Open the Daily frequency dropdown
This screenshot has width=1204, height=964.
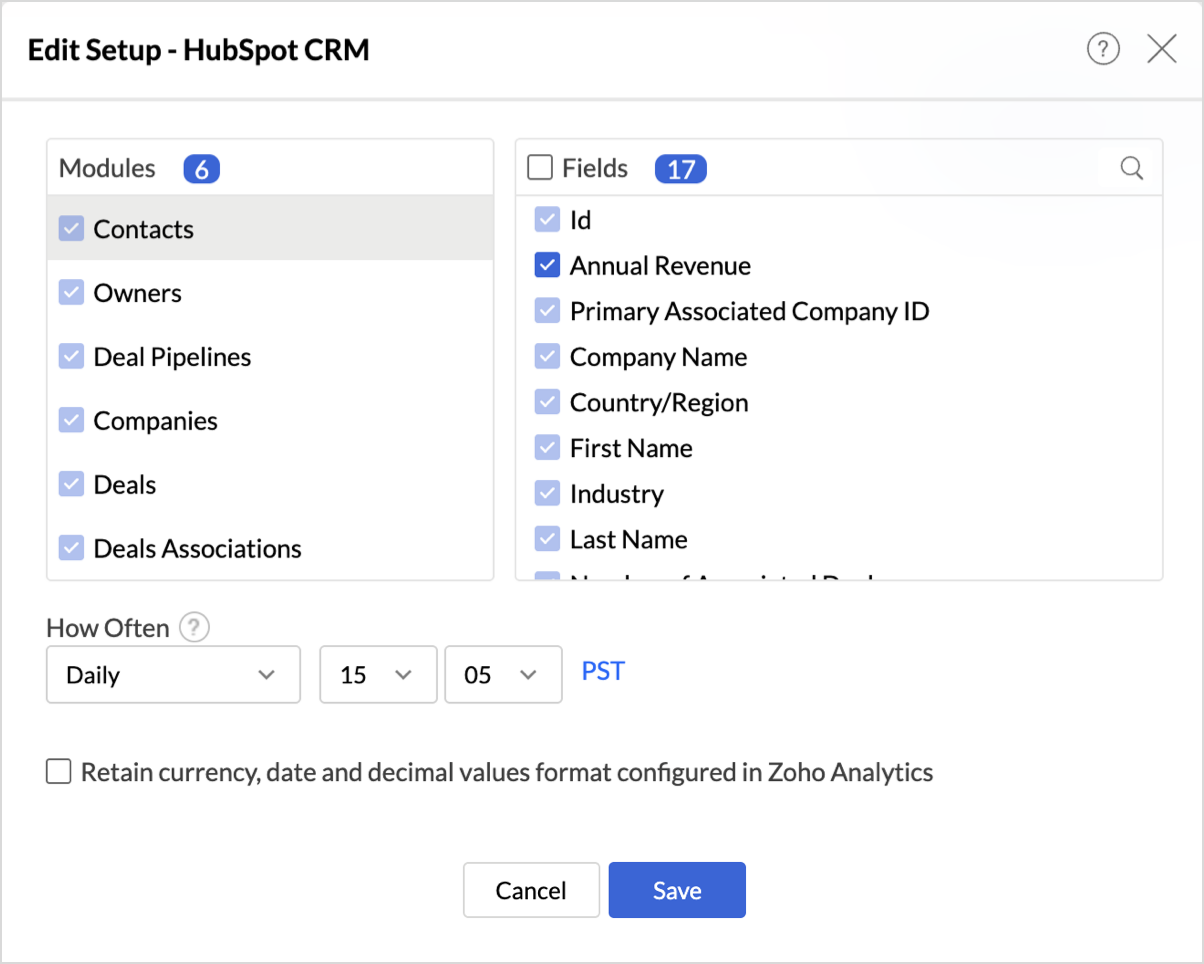(173, 675)
